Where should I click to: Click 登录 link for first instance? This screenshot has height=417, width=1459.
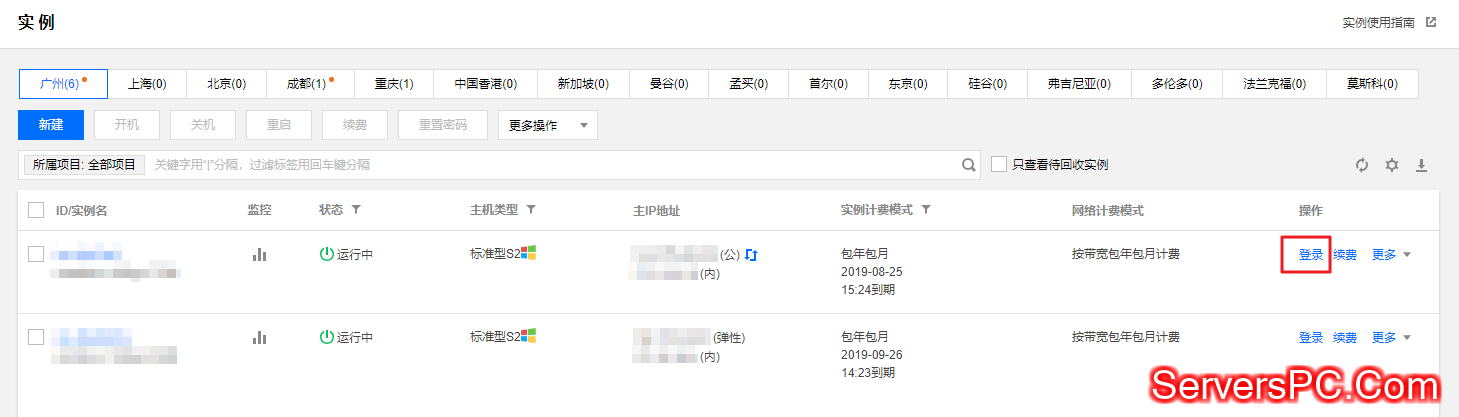(x=1311, y=255)
